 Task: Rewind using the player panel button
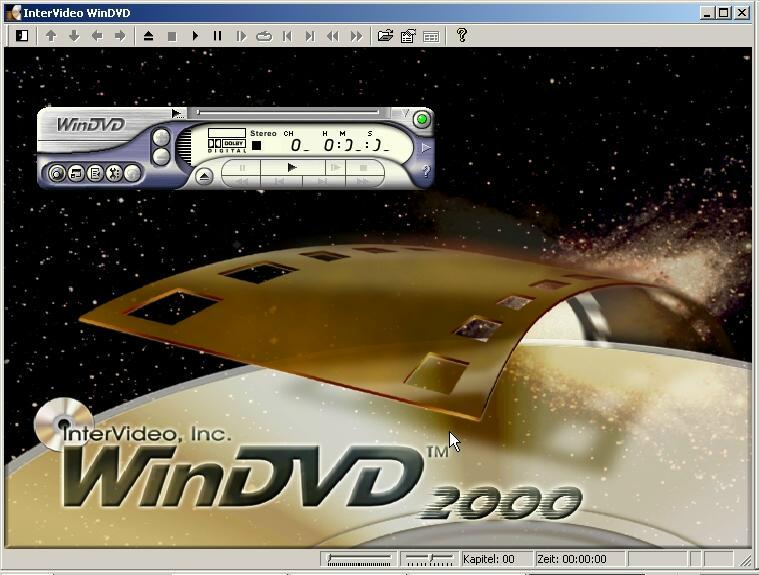(x=242, y=181)
